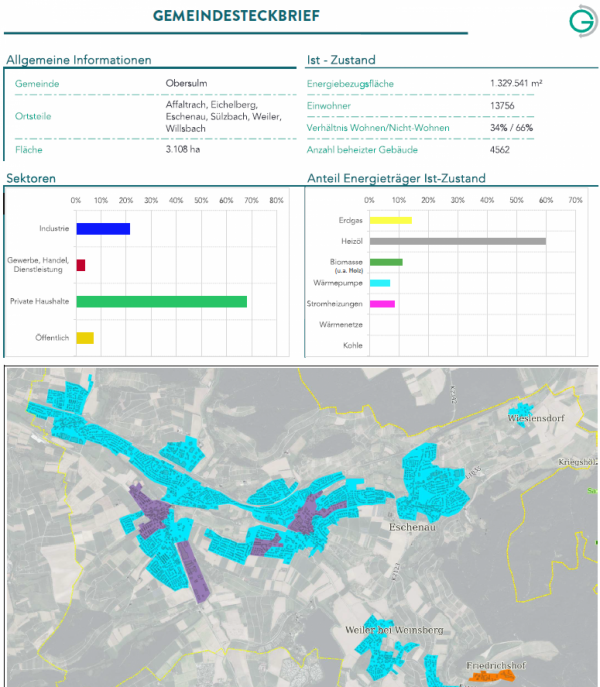Click the blue Industrie bar
600x687 pixels.
point(103,229)
